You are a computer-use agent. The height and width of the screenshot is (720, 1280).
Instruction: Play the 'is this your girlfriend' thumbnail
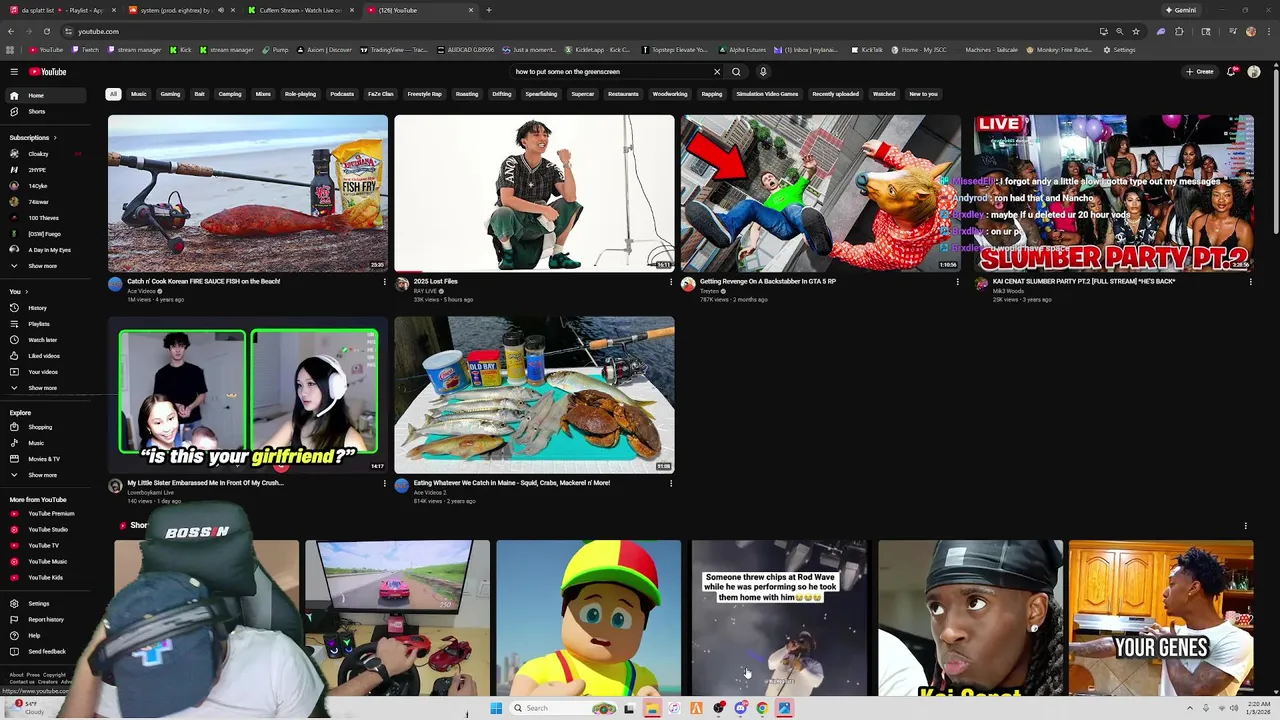click(248, 395)
